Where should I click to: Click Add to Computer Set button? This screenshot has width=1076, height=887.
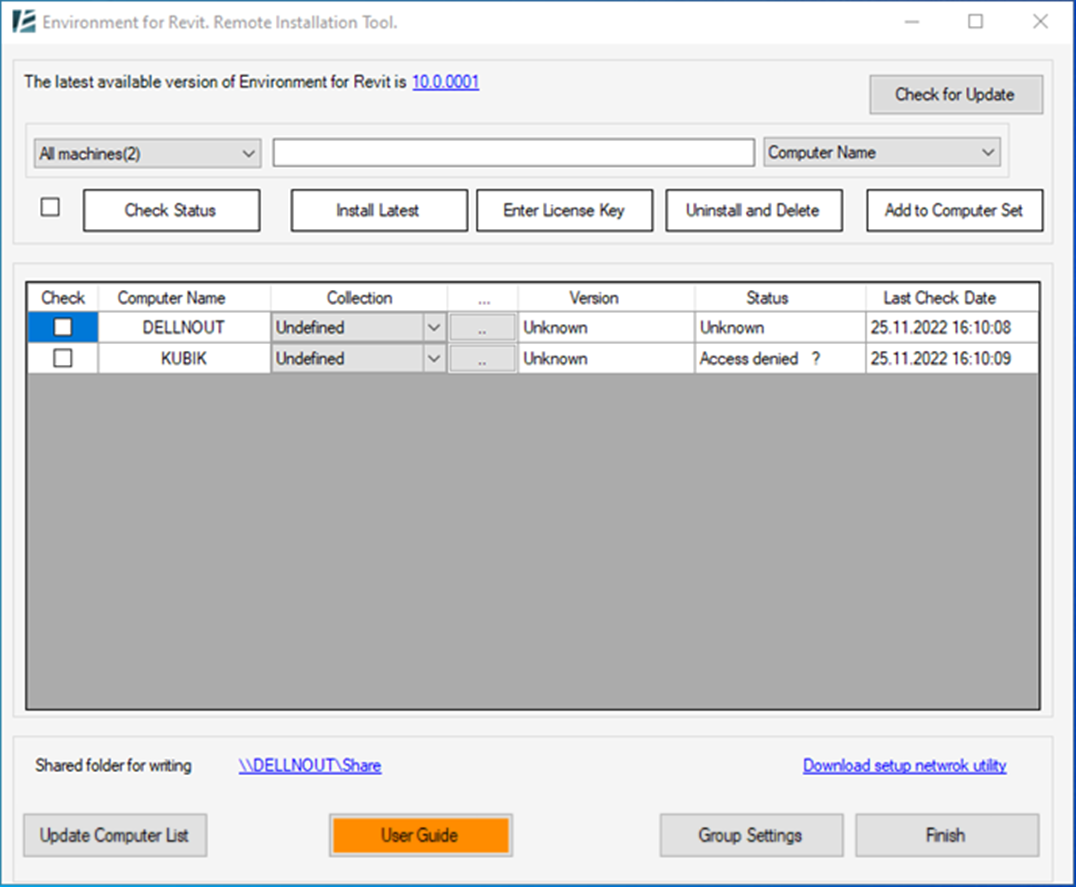click(x=955, y=210)
